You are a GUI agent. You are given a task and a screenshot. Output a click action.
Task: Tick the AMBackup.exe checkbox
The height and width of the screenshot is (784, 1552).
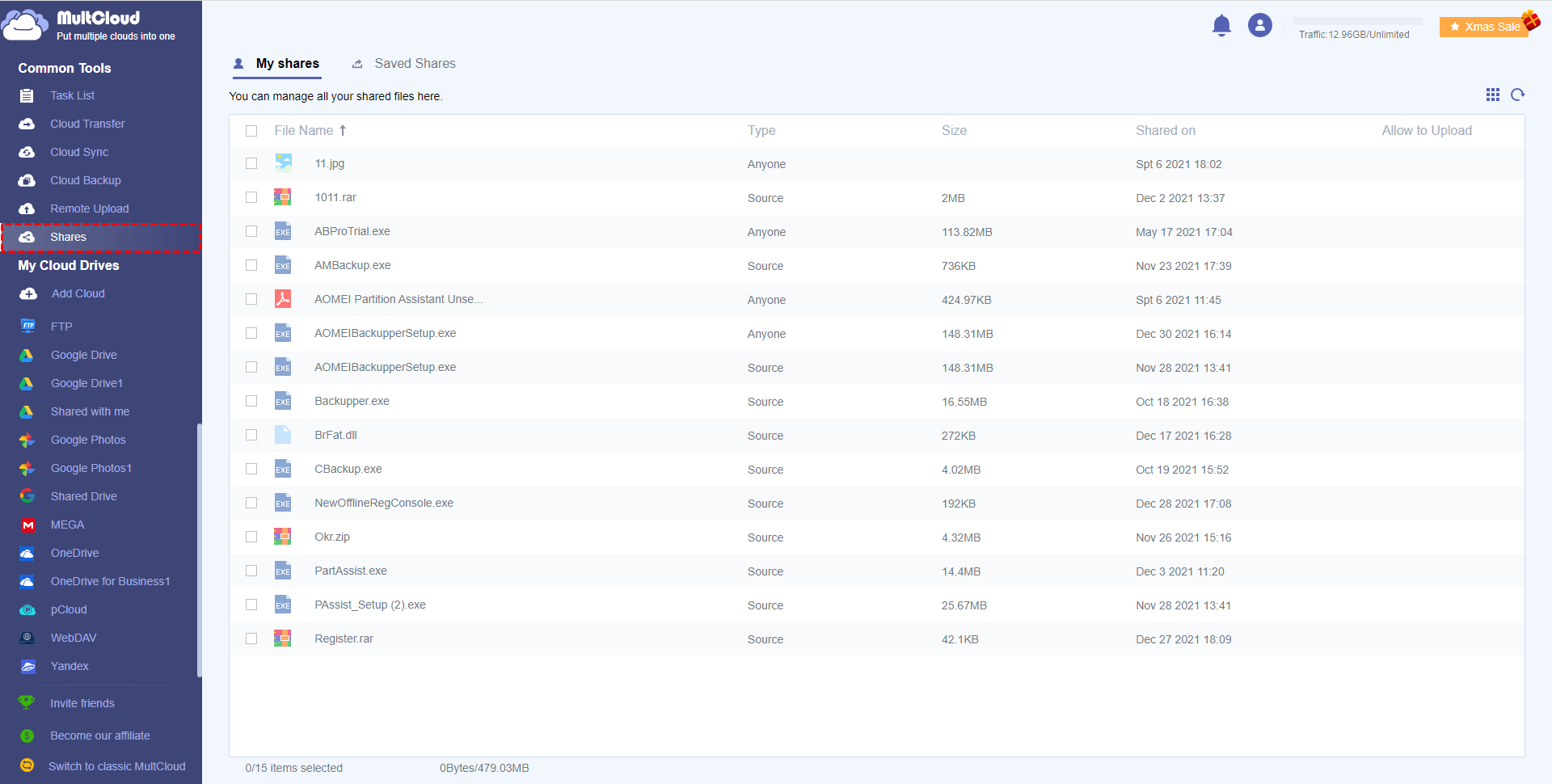pyautogui.click(x=251, y=265)
